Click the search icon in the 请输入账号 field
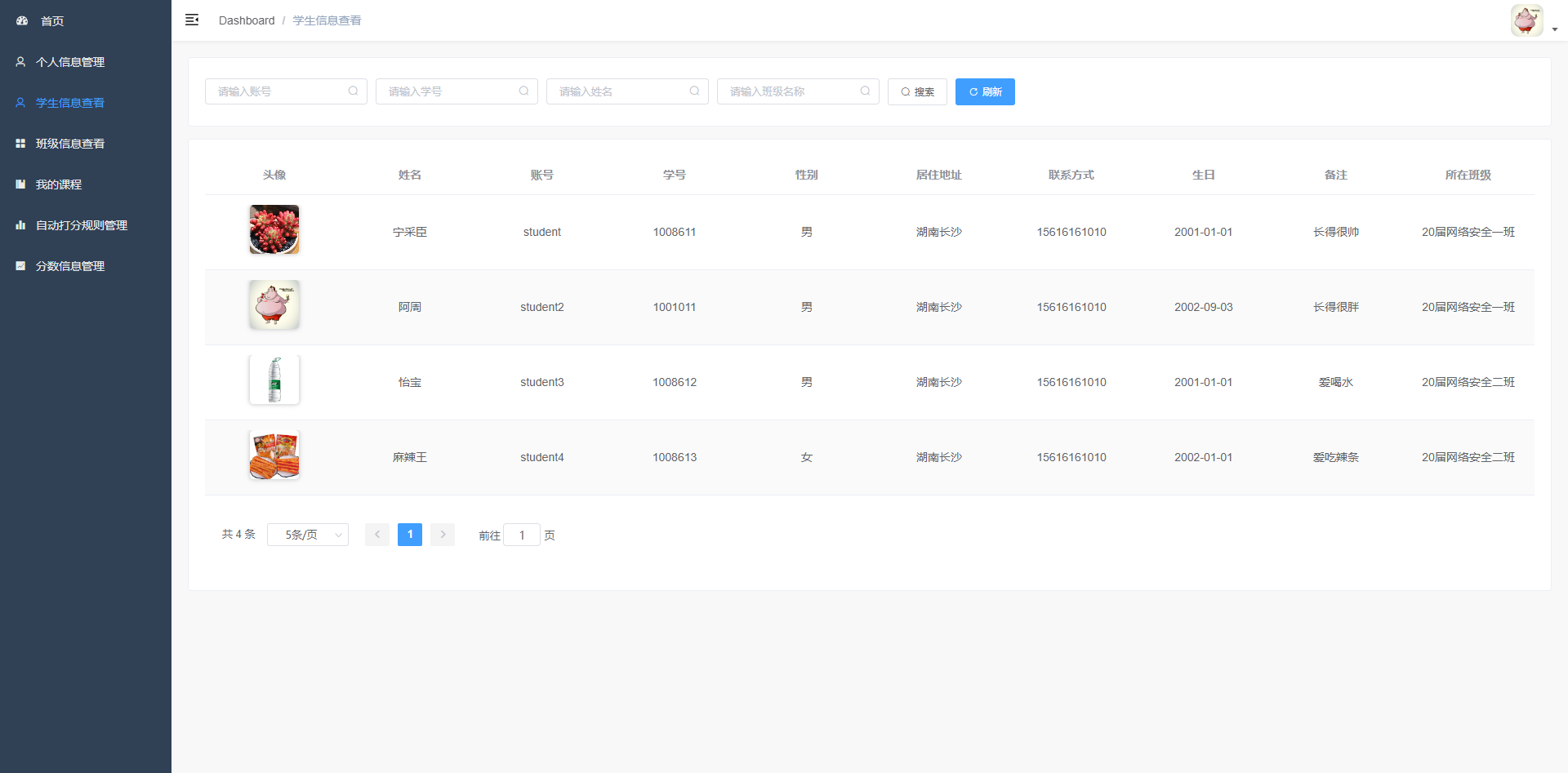Screen dimensions: 1568x773 pyautogui.click(x=353, y=91)
